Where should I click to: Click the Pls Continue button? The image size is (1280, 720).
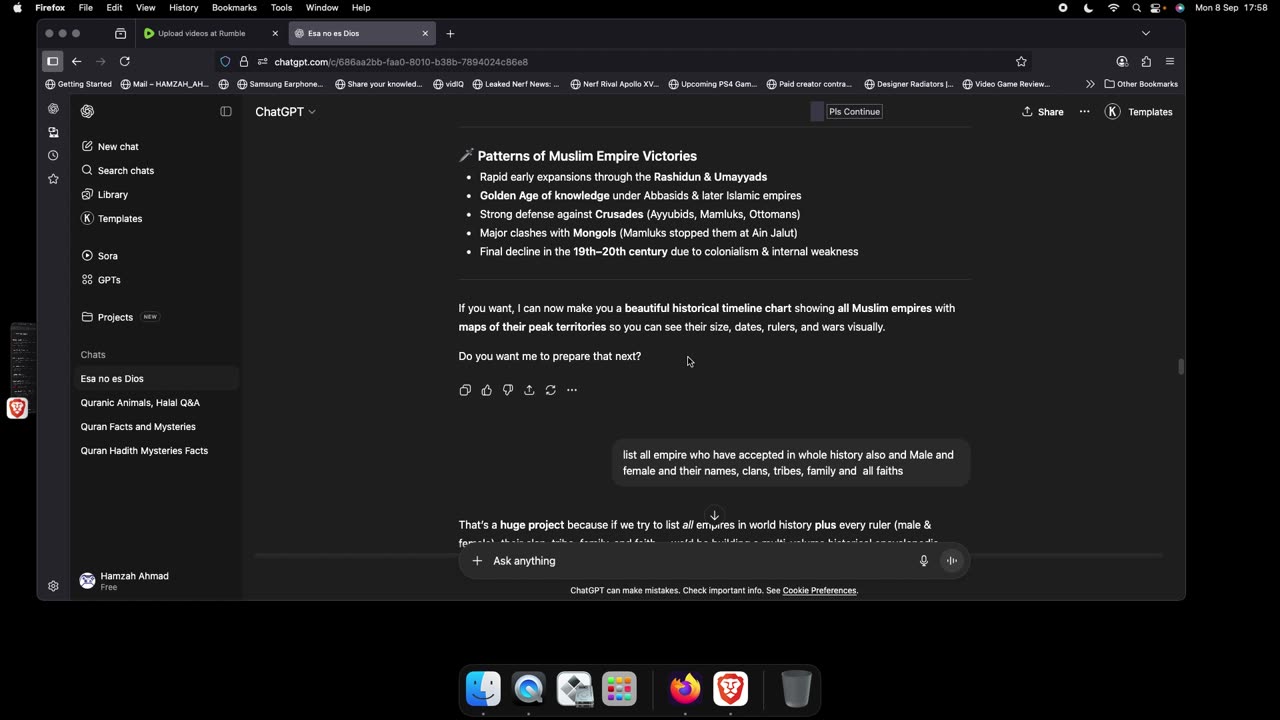pyautogui.click(x=855, y=112)
